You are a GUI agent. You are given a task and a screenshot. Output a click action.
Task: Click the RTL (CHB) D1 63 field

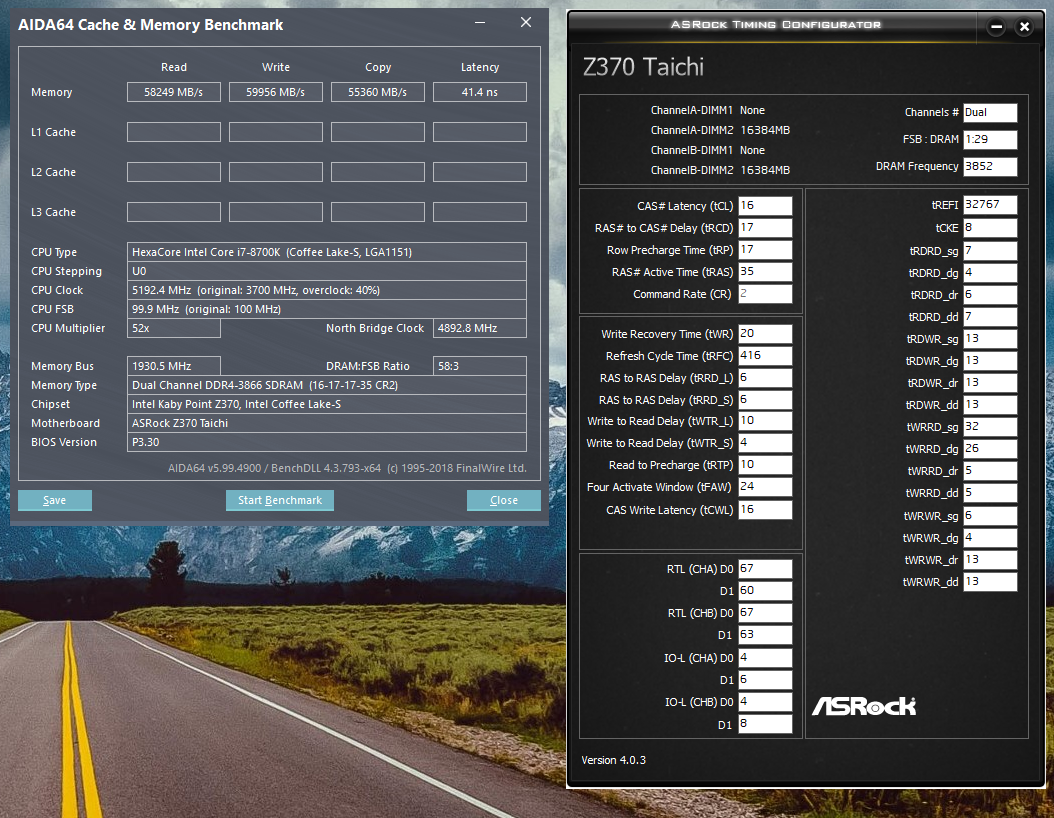coord(765,635)
